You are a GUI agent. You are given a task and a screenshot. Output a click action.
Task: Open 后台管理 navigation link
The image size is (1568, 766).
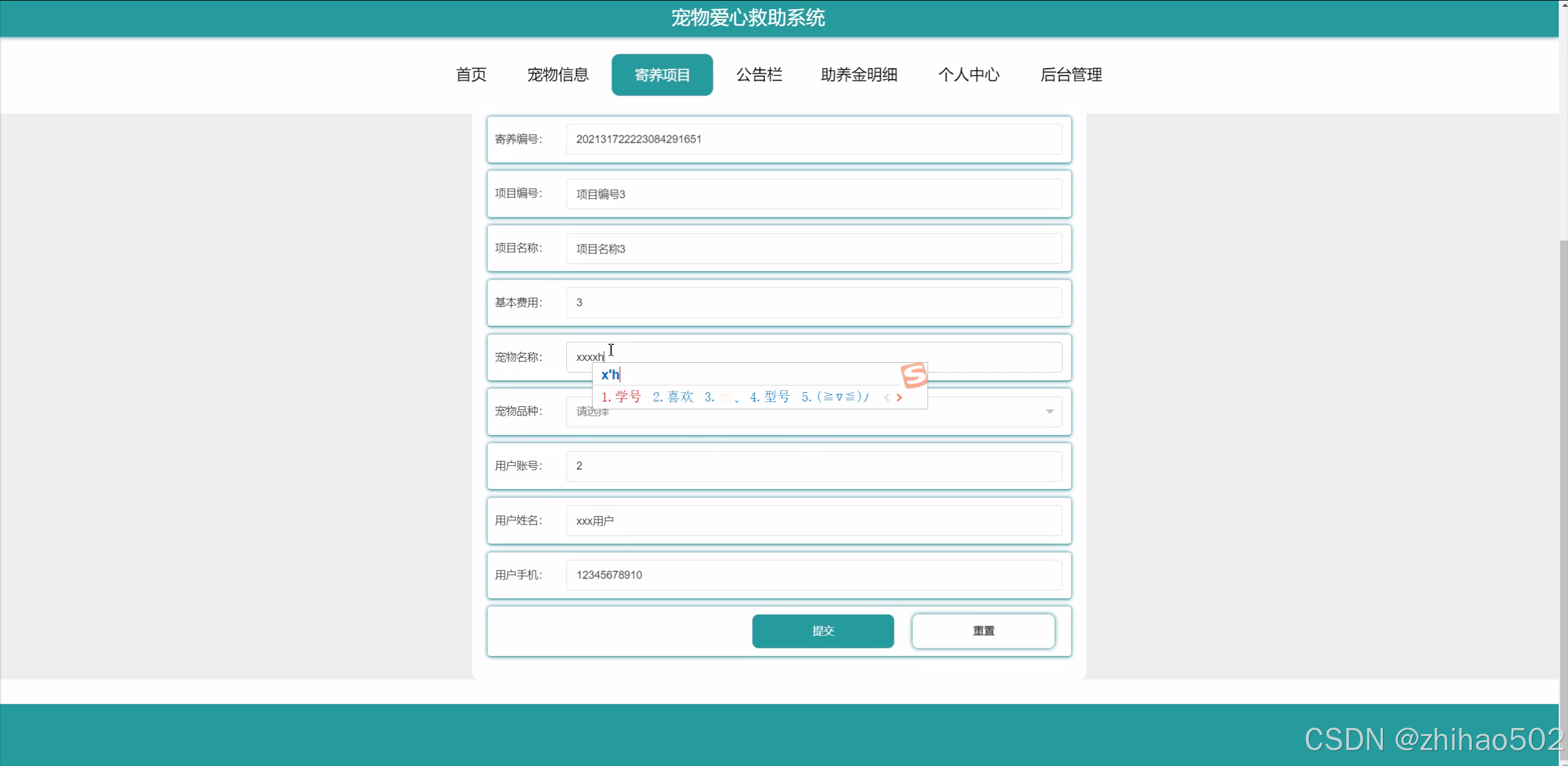tap(1070, 75)
